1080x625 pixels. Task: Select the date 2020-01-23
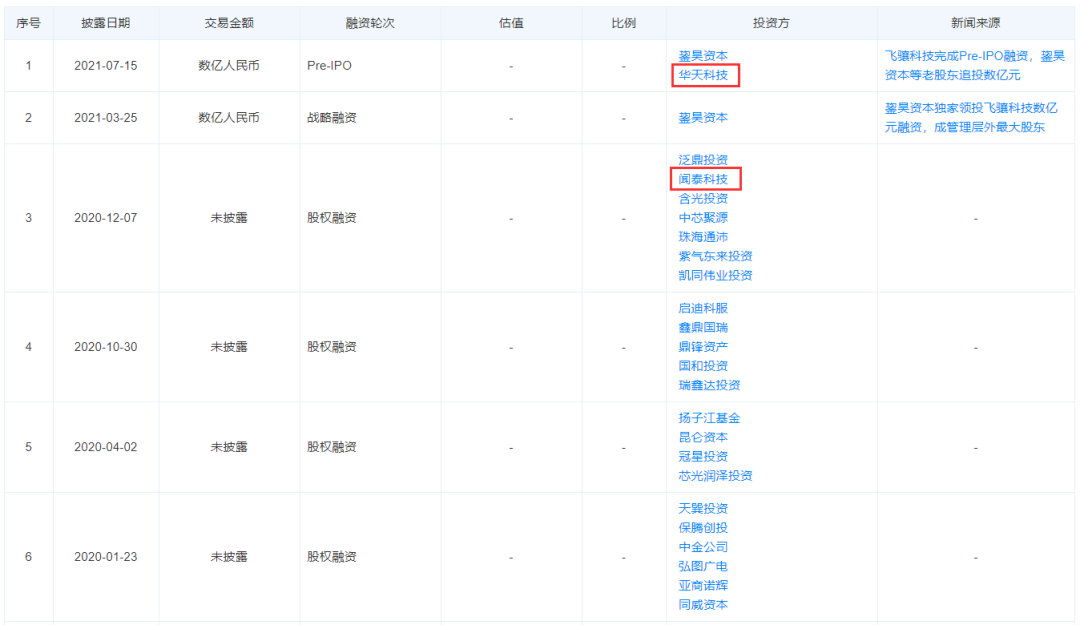105,557
